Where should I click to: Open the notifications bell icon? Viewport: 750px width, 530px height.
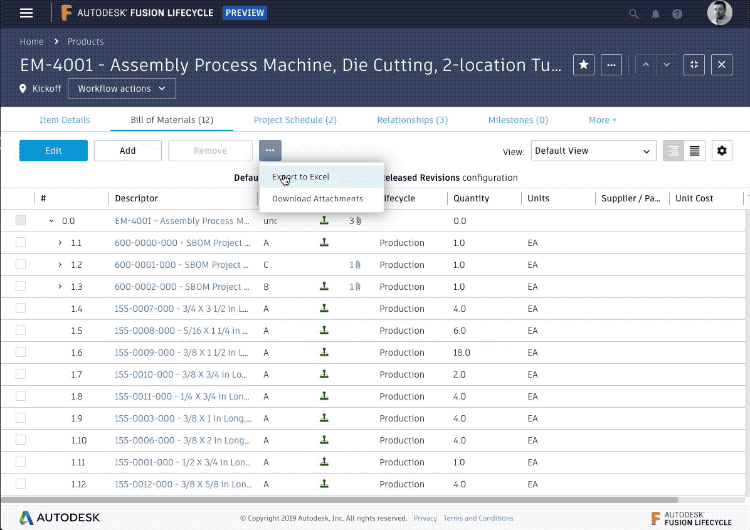[x=656, y=14]
